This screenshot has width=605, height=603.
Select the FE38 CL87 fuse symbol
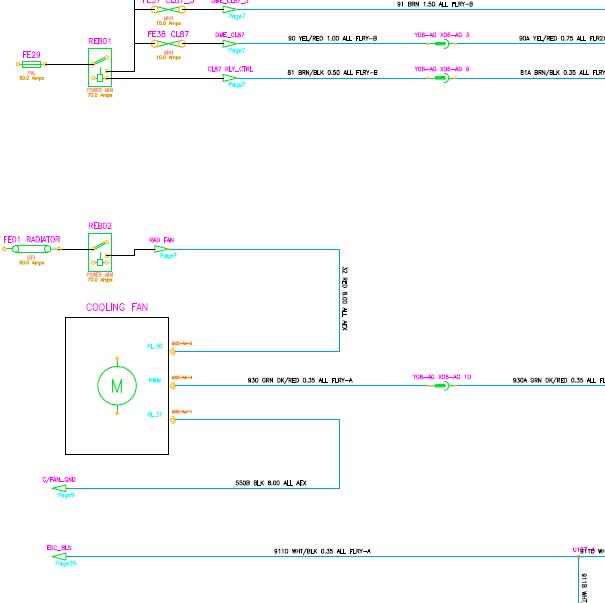pos(168,44)
